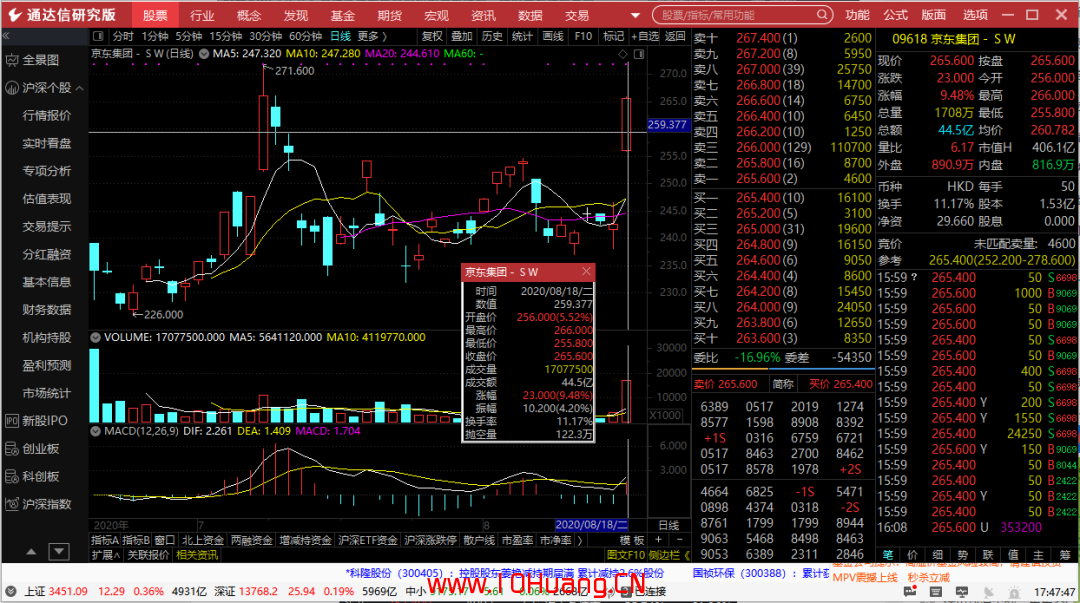Image resolution: width=1080 pixels, height=603 pixels.
Task: Click the alarm siren icon in status bar
Action: 1014,592
